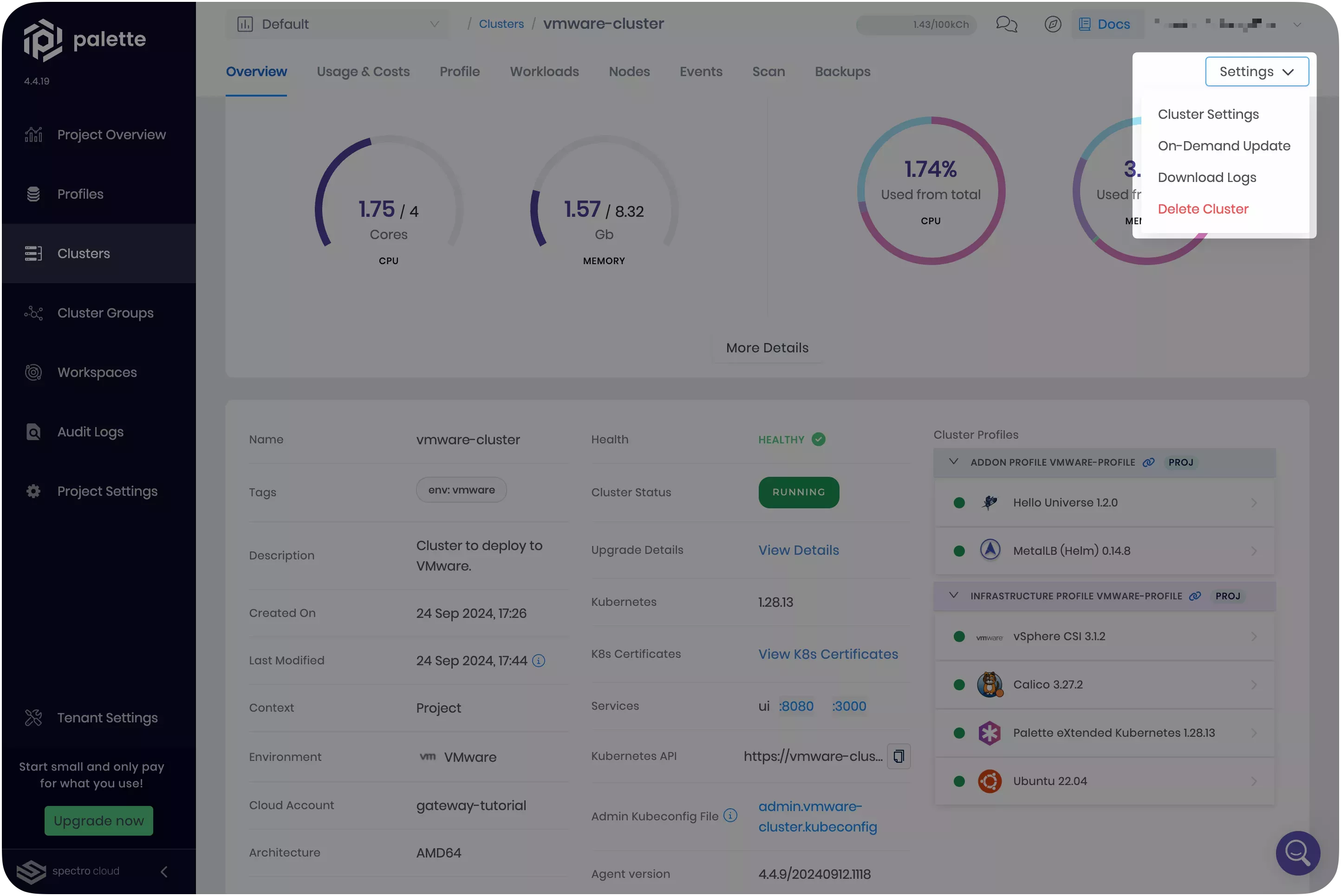This screenshot has height=896, width=1341.
Task: Toggle the Settings dropdown button
Action: (x=1256, y=71)
